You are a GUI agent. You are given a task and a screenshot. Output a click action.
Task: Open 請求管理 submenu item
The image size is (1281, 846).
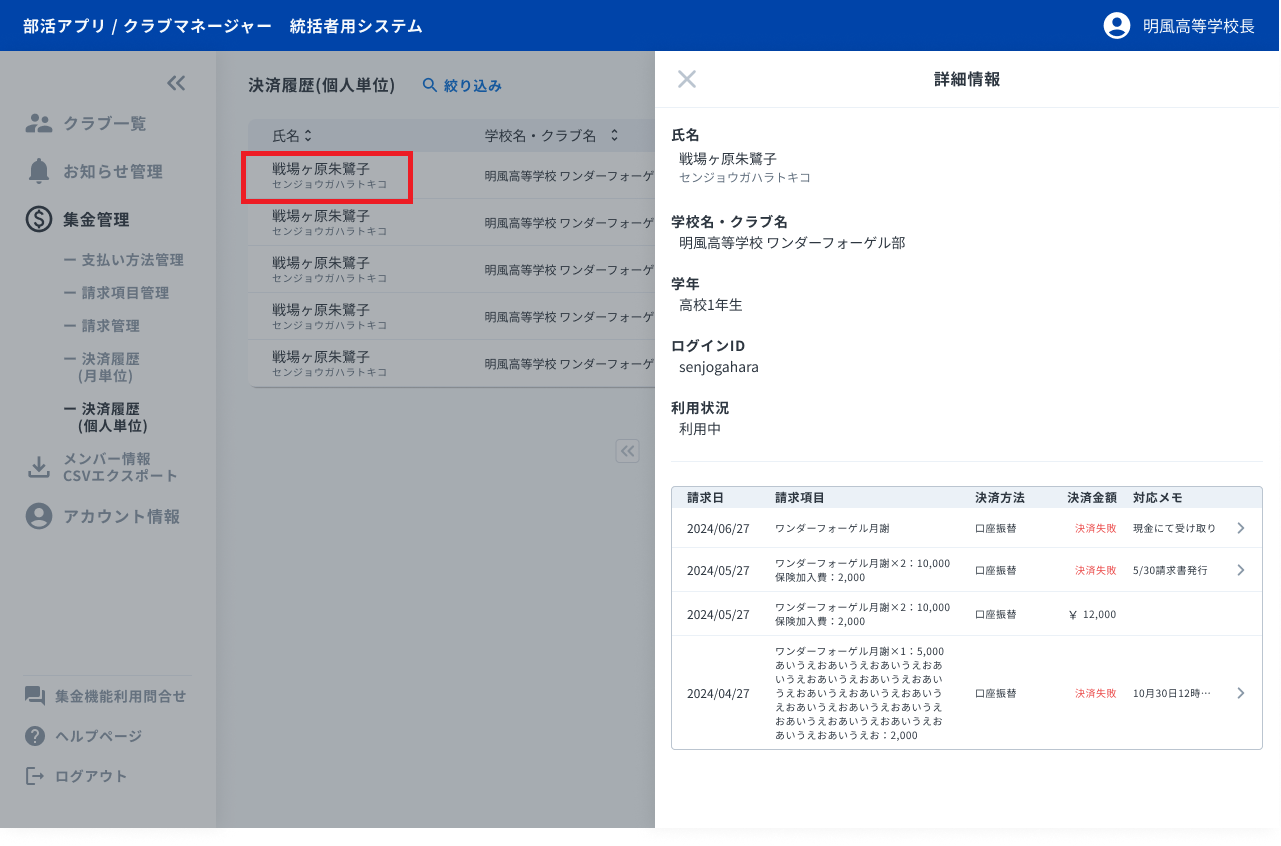click(x=102, y=326)
